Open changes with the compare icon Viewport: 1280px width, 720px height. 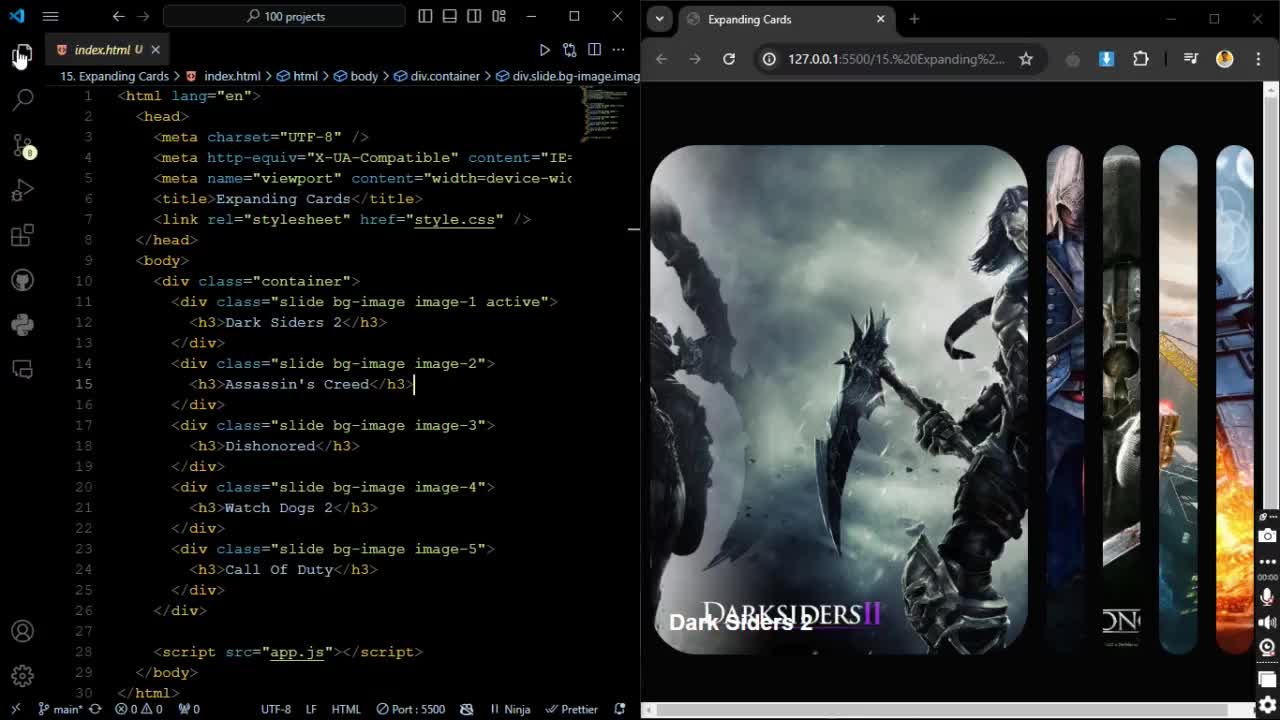tap(569, 50)
